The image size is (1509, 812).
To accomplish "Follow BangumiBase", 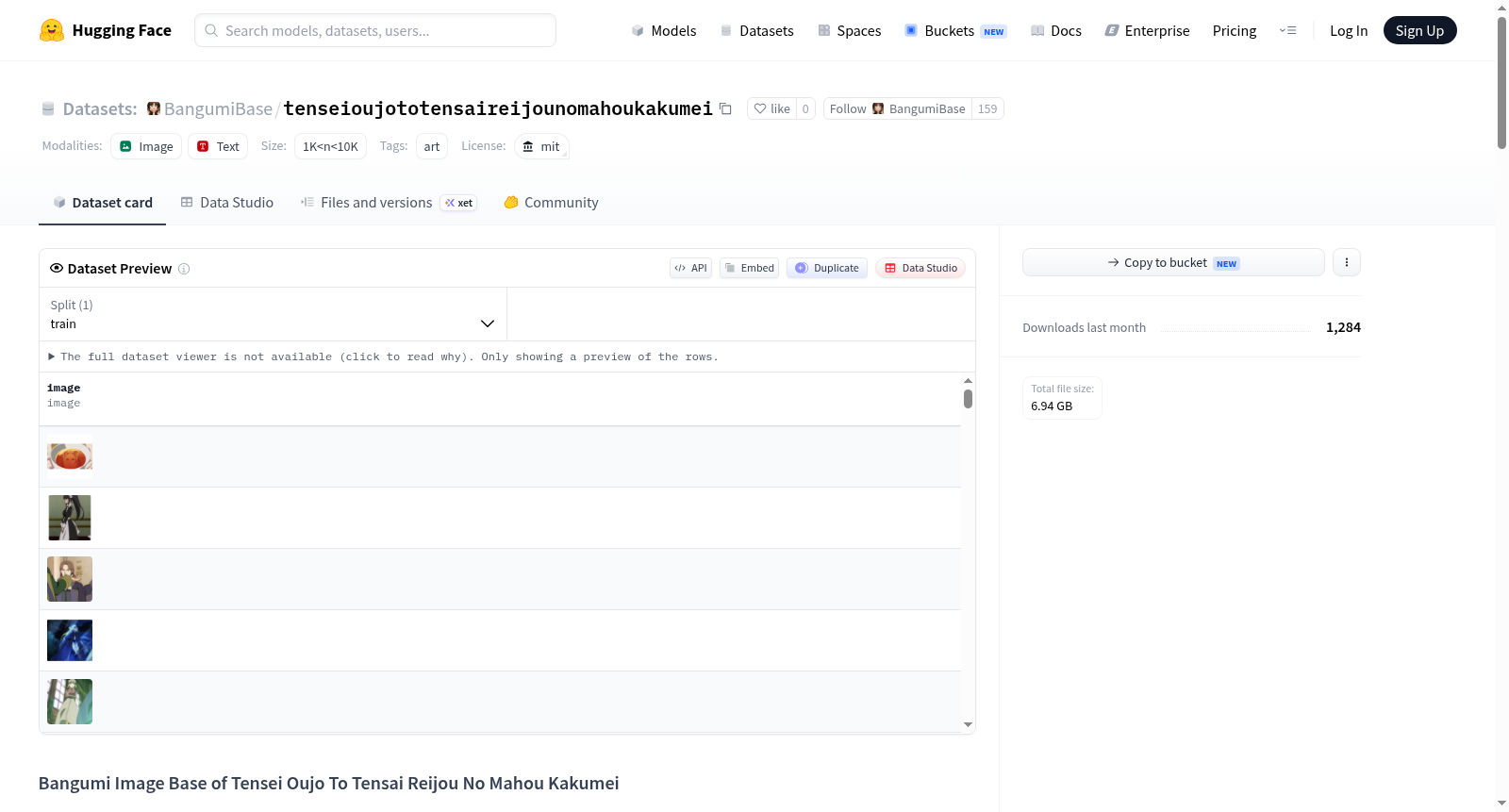I will pos(897,108).
